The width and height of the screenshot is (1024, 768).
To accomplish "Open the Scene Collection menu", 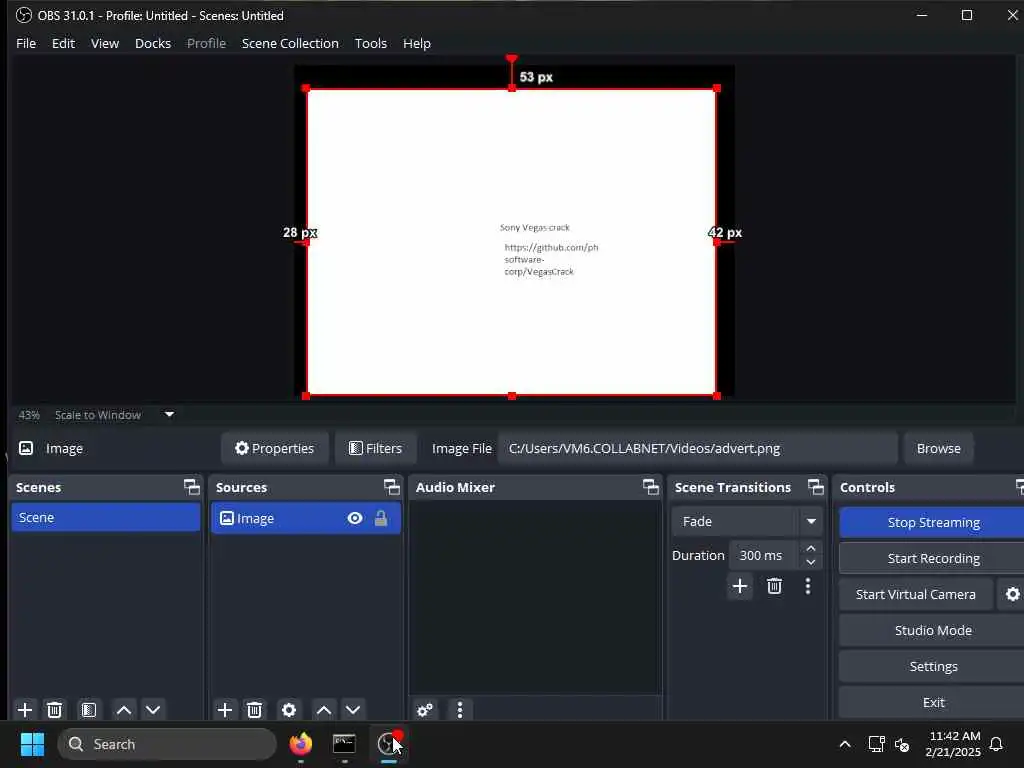I will click(290, 43).
